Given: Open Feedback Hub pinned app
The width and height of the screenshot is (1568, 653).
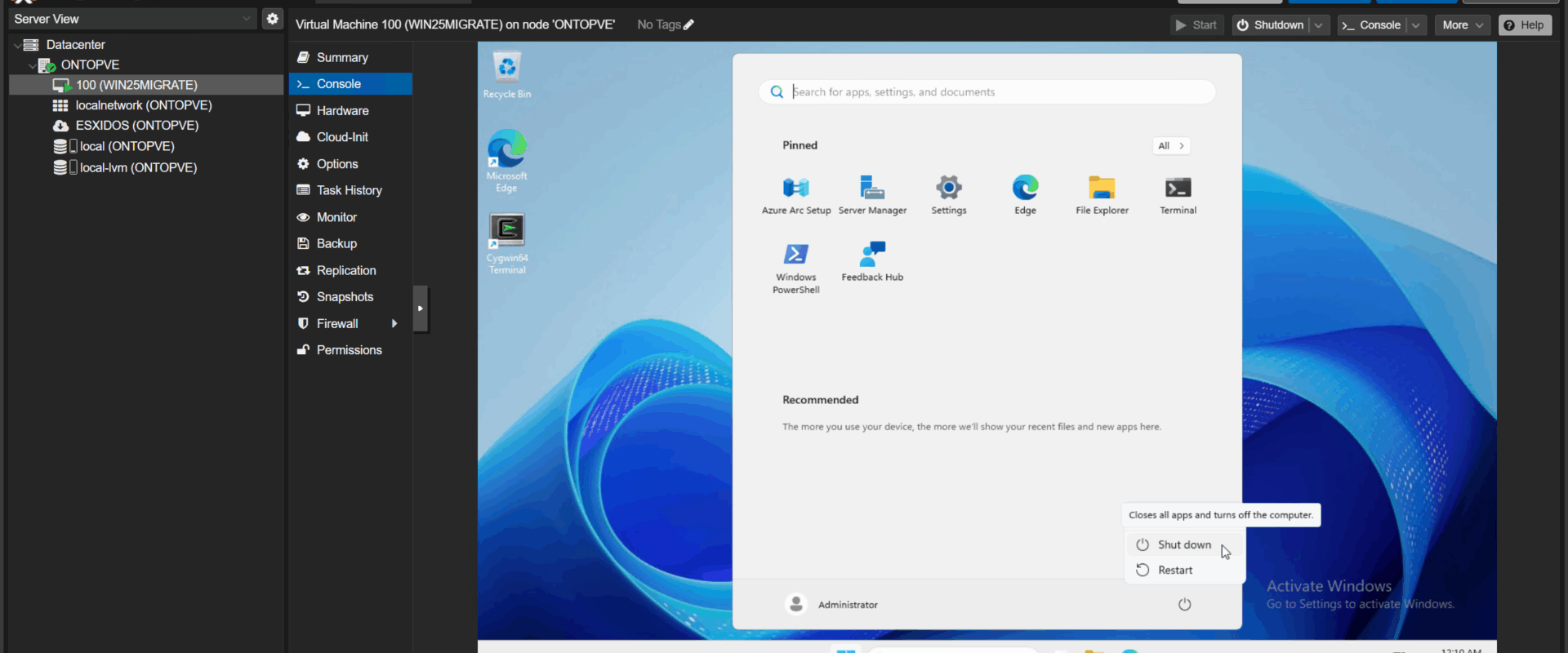Looking at the screenshot, I should point(872,262).
